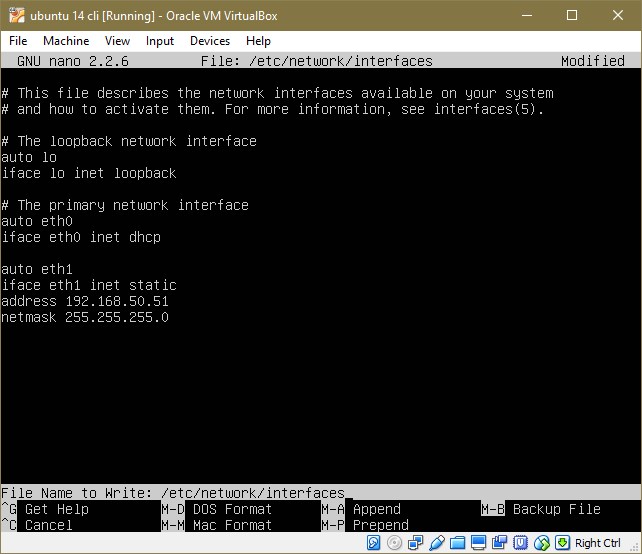Viewport: 642px width, 554px height.
Task: Click the shared folders status icon
Action: (x=457, y=543)
